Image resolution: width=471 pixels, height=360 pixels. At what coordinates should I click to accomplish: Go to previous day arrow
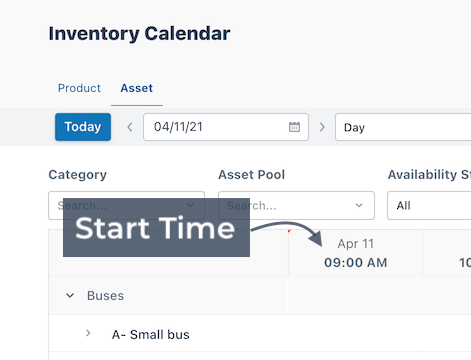coord(130,127)
